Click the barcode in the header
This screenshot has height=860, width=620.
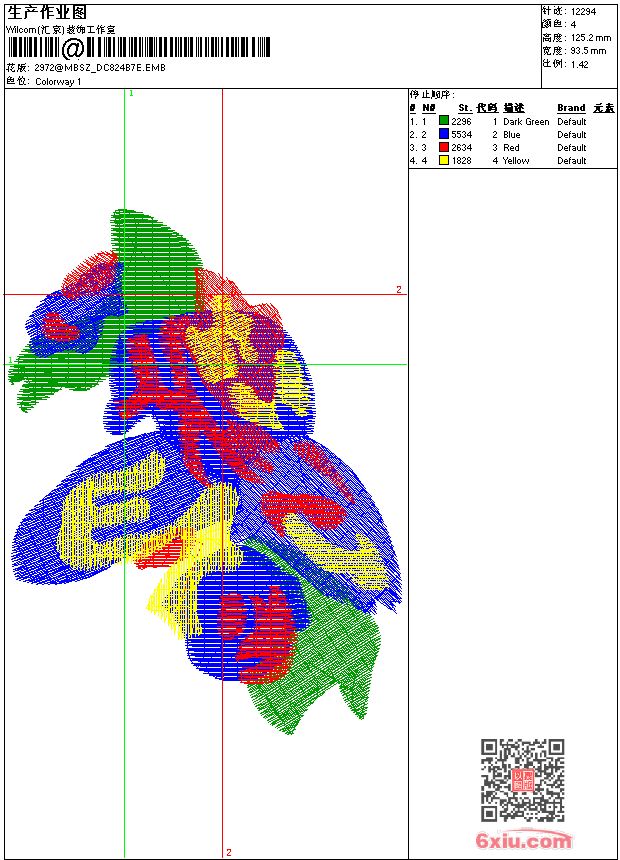click(139, 48)
